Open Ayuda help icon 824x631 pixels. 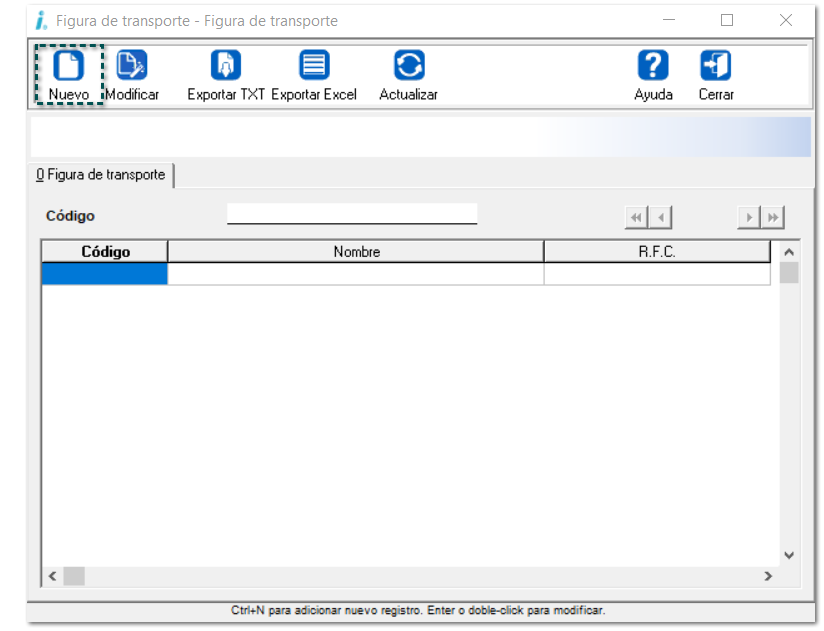(653, 66)
